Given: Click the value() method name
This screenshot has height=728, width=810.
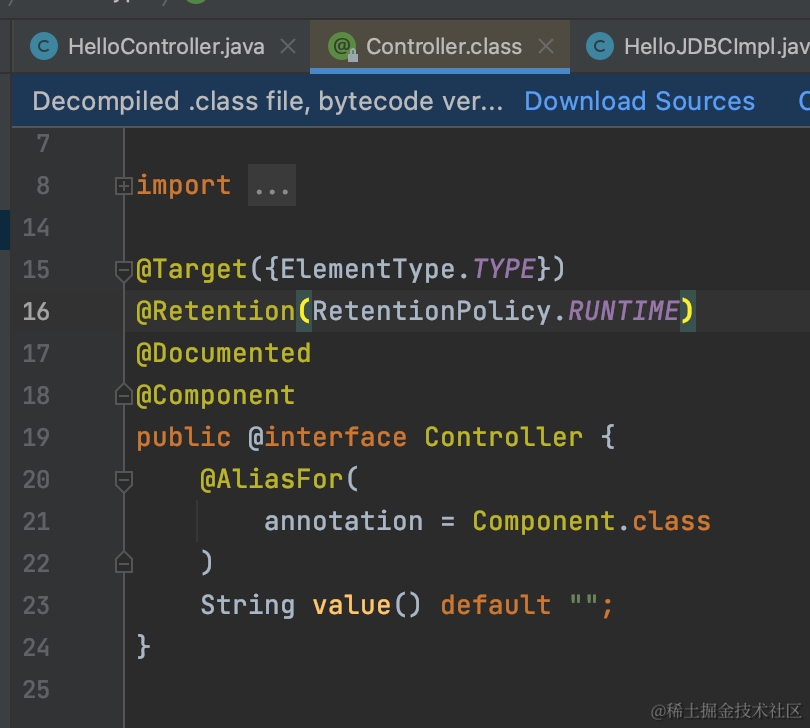Looking at the screenshot, I should (x=351, y=606).
